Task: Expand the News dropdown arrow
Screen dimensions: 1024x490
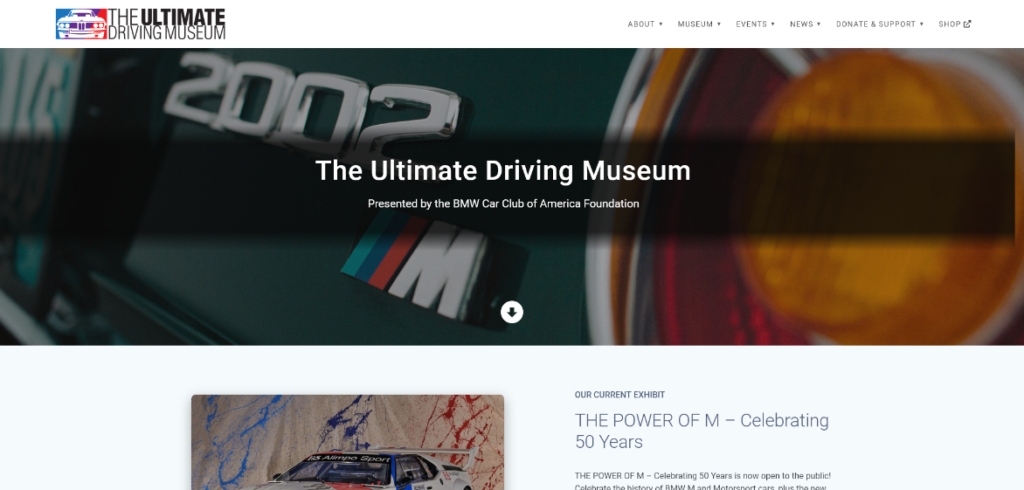Action: 819,24
